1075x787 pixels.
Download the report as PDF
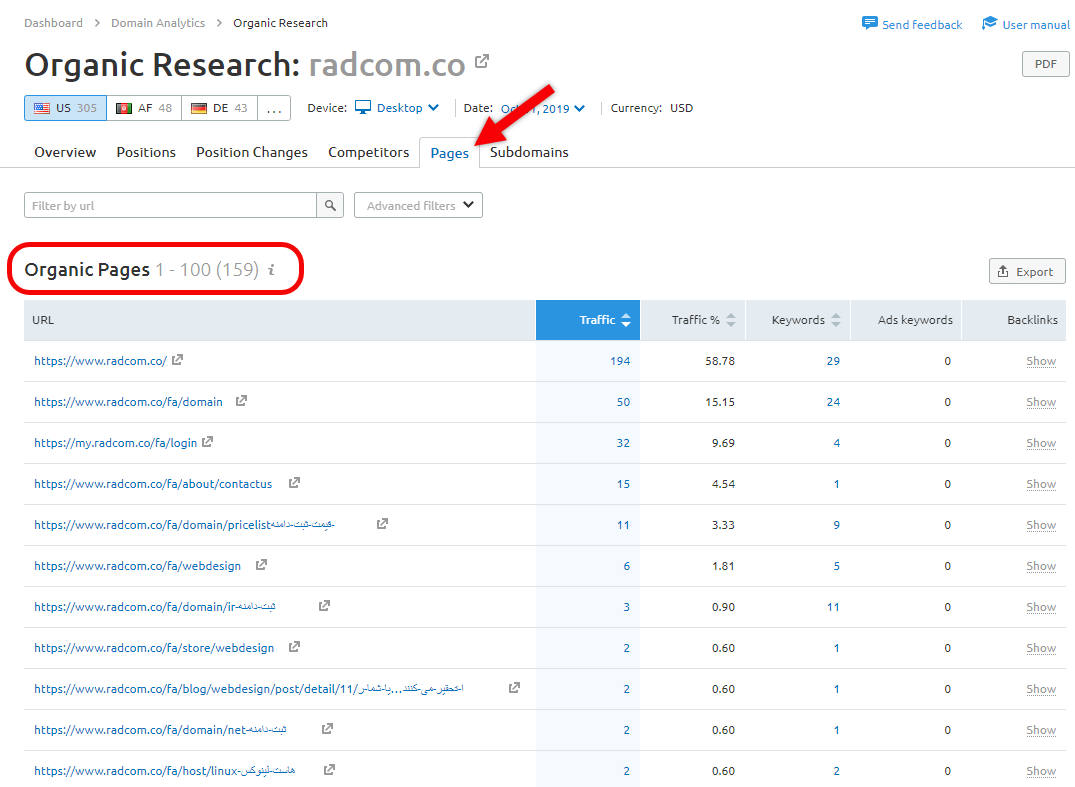tap(1045, 63)
